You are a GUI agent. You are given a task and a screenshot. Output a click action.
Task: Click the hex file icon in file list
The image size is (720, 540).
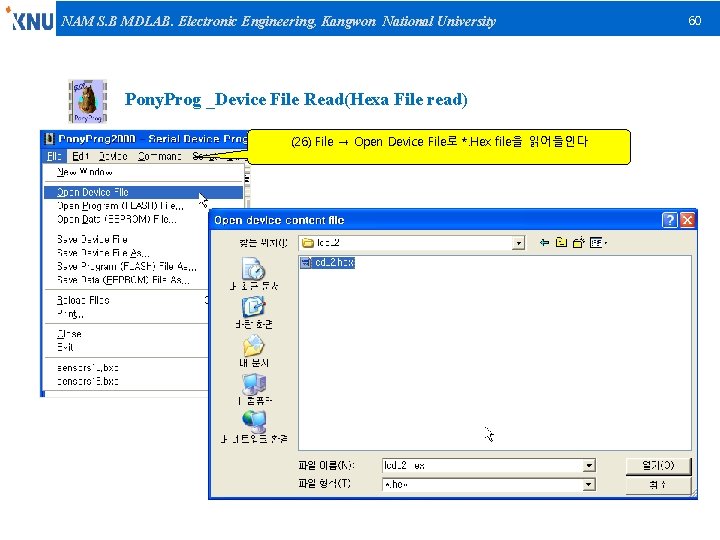tap(306, 262)
